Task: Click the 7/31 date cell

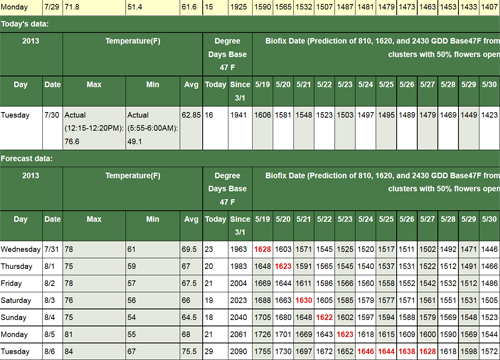Action: click(x=52, y=249)
